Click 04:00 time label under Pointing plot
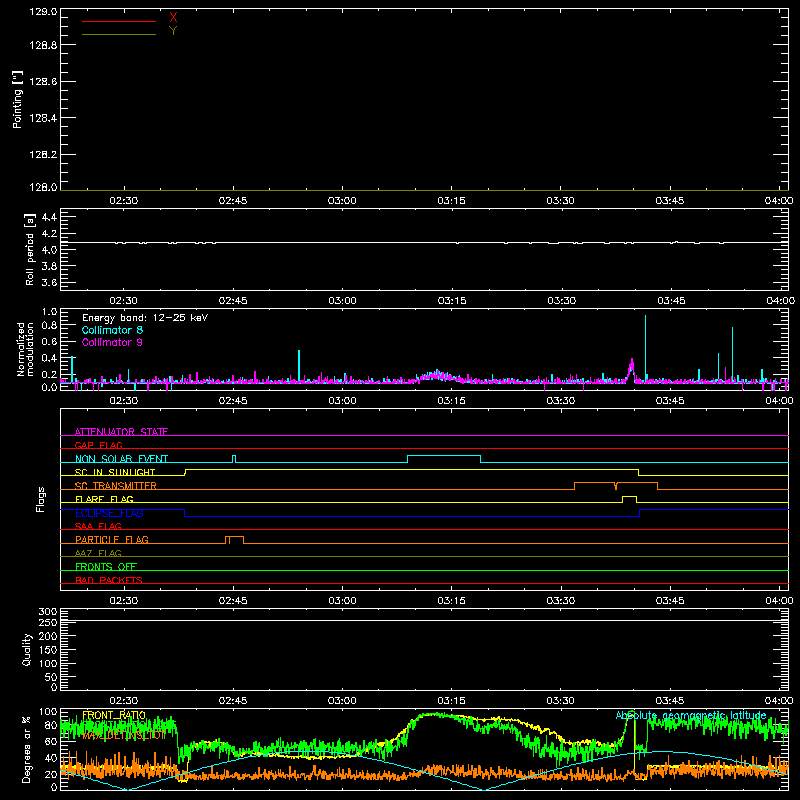Image resolution: width=800 pixels, height=800 pixels. [x=779, y=201]
